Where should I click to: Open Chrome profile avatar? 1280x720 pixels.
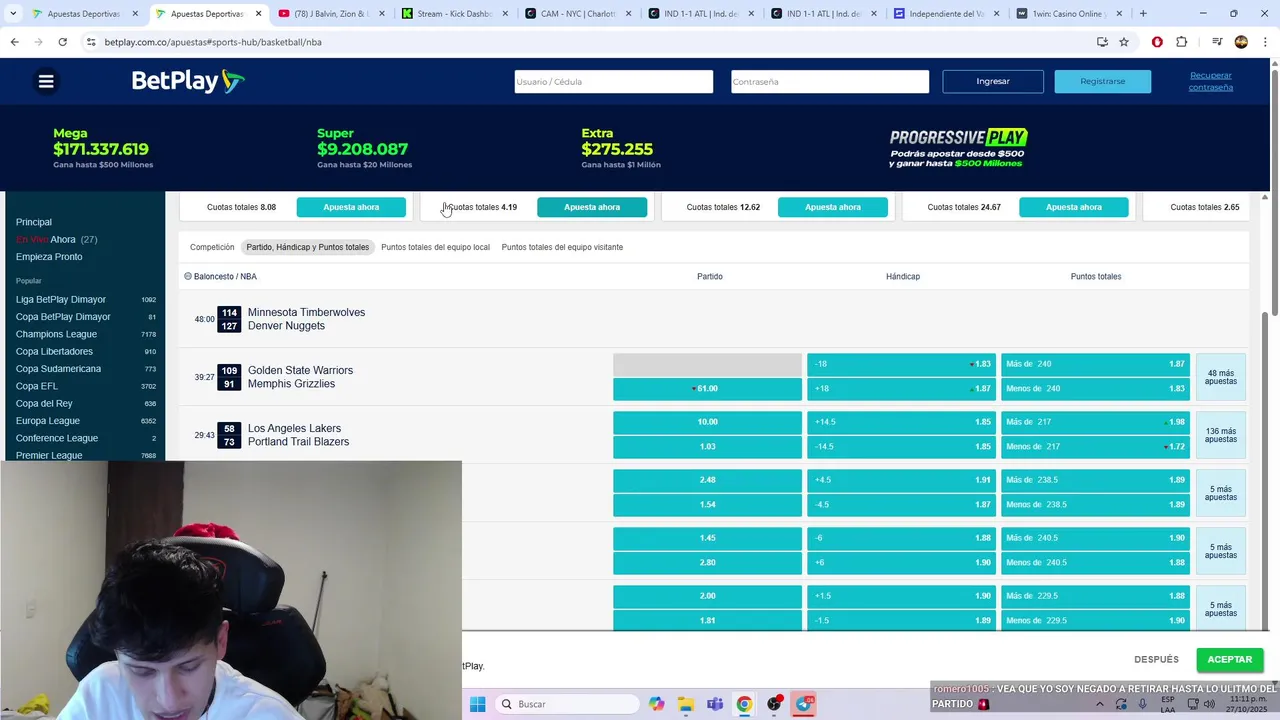coord(1241,42)
